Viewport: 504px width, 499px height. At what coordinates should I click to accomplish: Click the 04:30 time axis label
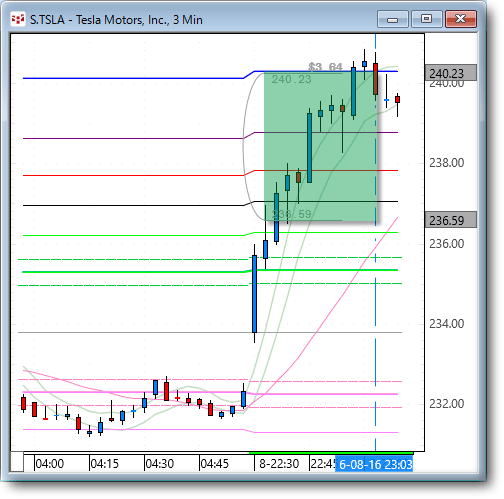point(160,464)
